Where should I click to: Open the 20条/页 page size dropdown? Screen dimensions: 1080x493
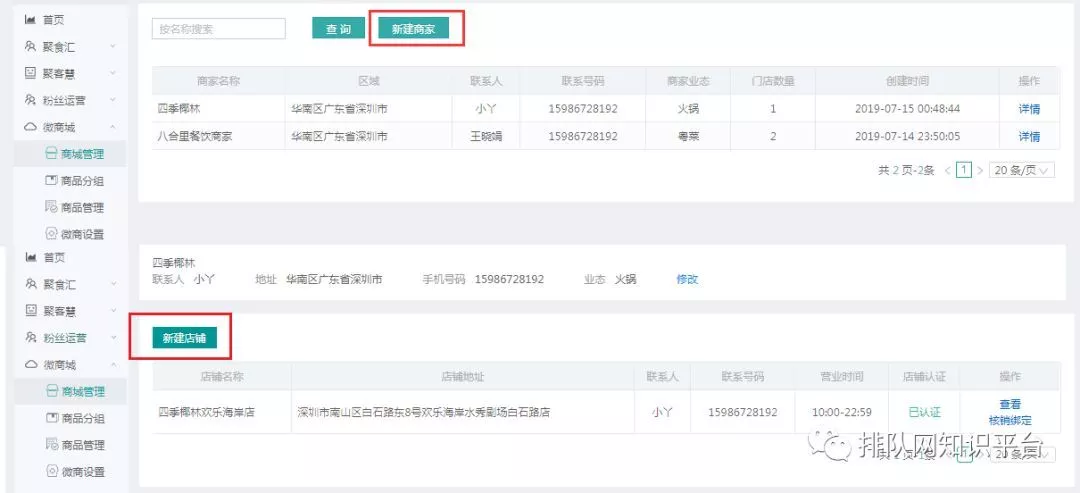[1021, 171]
